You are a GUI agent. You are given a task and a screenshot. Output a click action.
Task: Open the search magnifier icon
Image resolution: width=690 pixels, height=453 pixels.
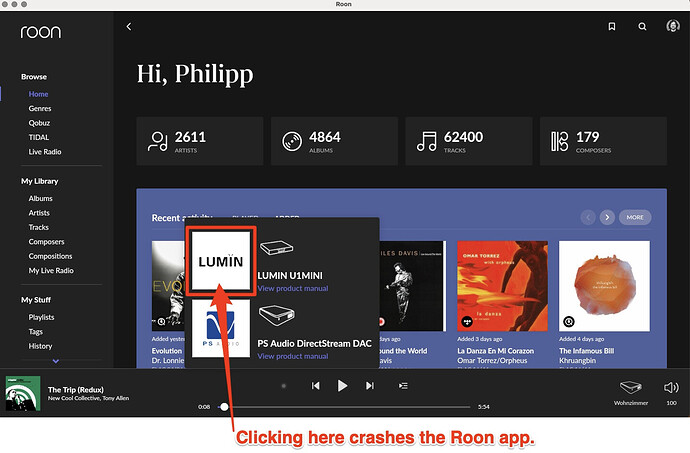click(x=642, y=27)
